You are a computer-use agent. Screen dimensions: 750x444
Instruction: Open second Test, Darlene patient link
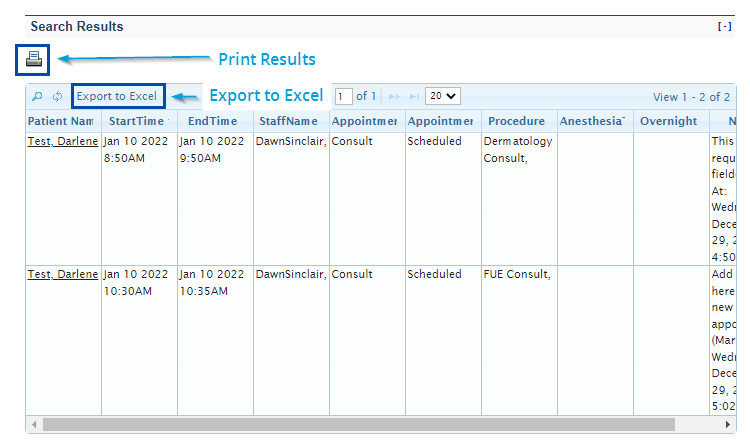63,275
